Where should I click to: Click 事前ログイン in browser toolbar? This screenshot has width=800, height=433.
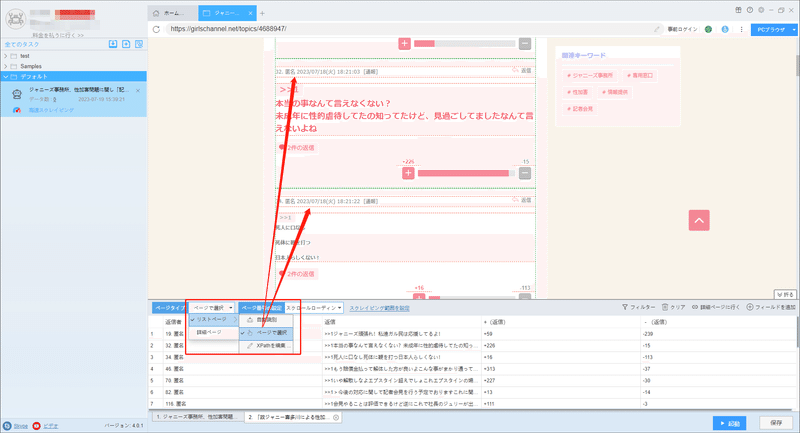682,29
